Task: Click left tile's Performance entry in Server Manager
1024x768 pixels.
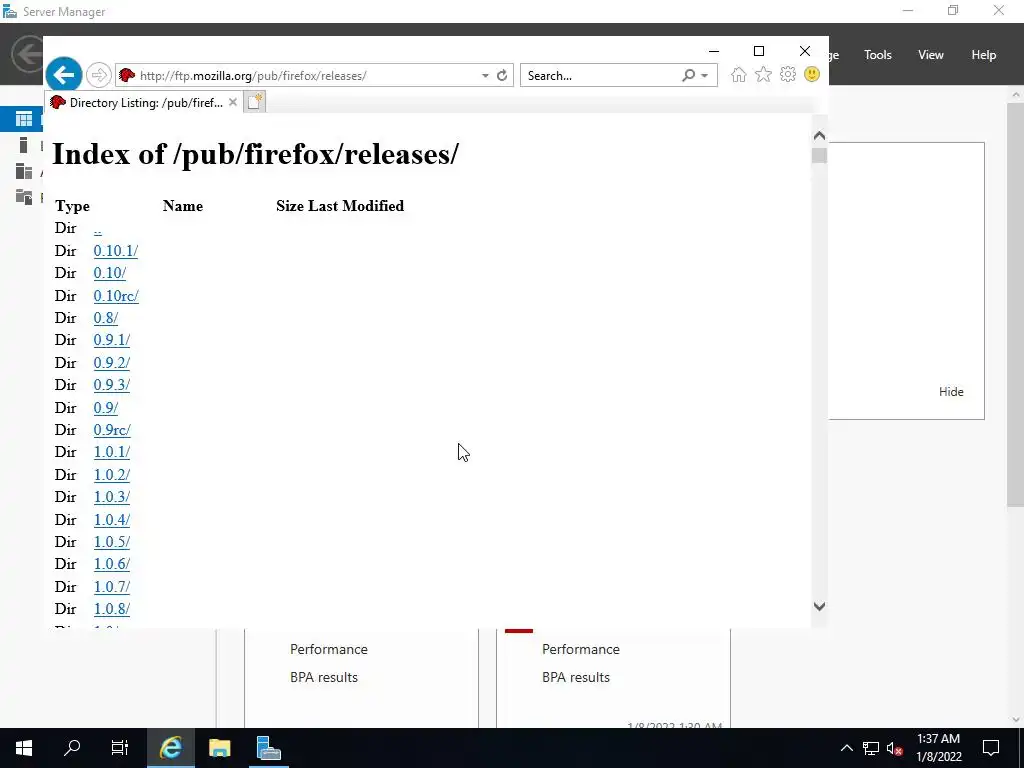Action: pyautogui.click(x=328, y=649)
